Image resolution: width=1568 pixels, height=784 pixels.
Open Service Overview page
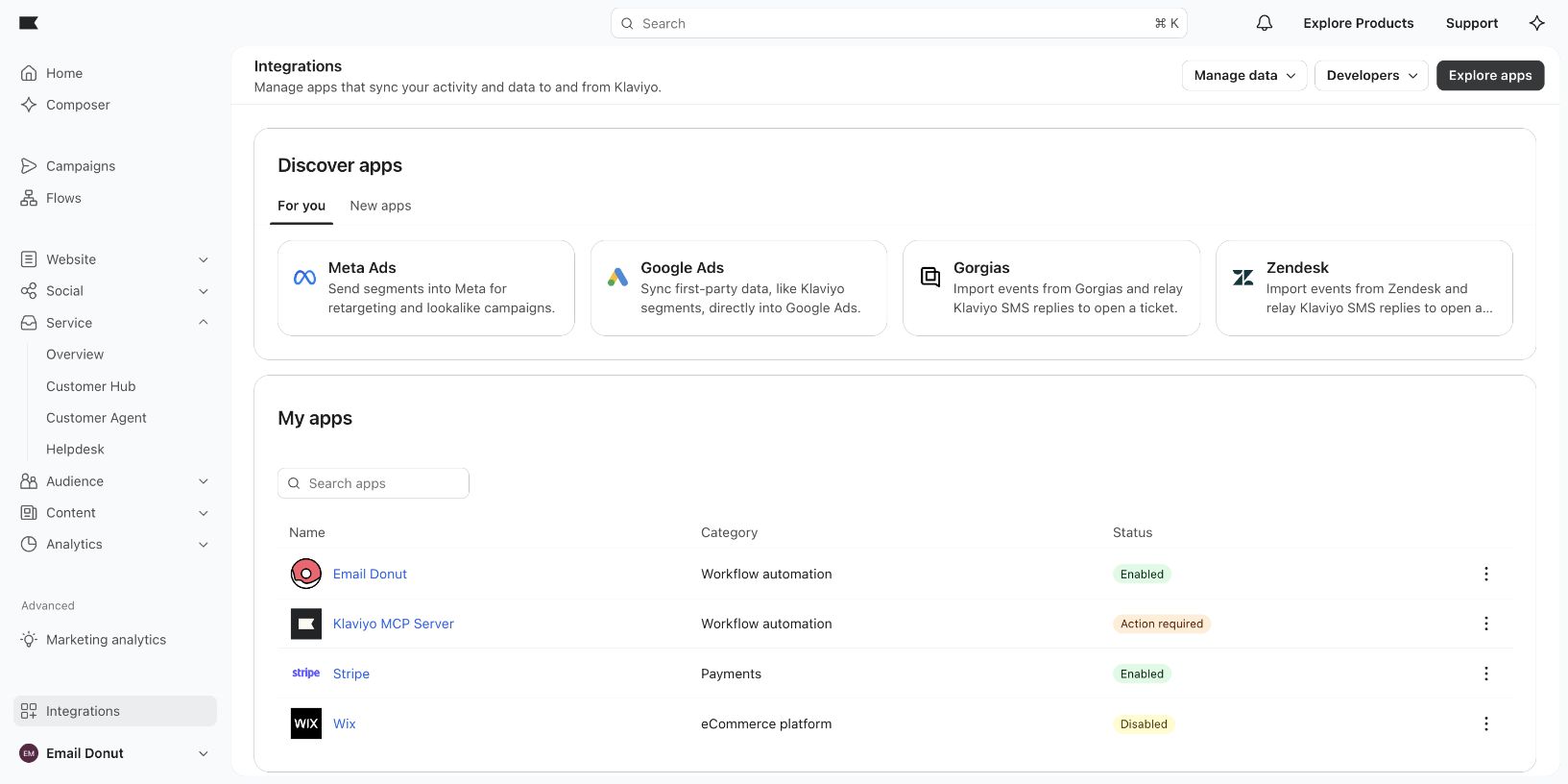click(75, 355)
